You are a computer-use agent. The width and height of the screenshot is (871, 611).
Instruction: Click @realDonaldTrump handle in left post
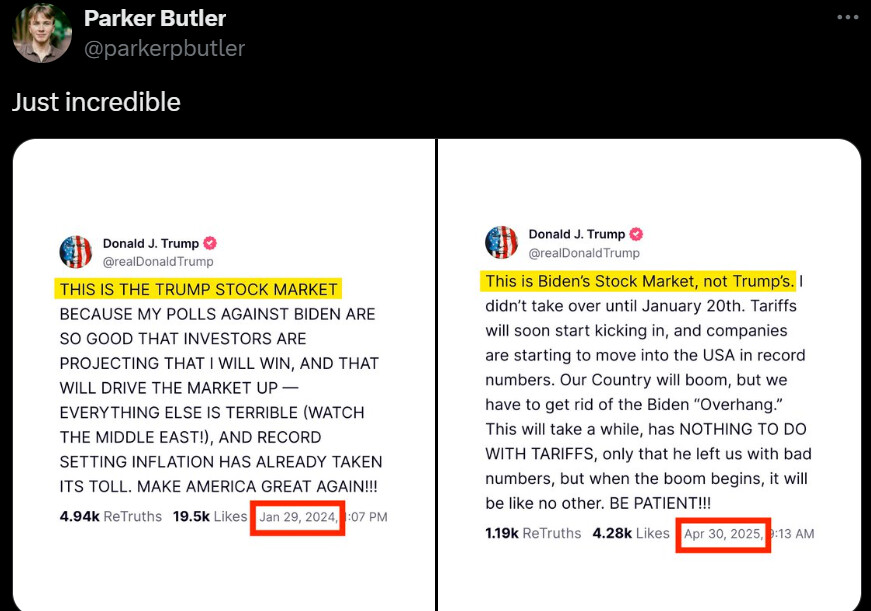coord(158,262)
